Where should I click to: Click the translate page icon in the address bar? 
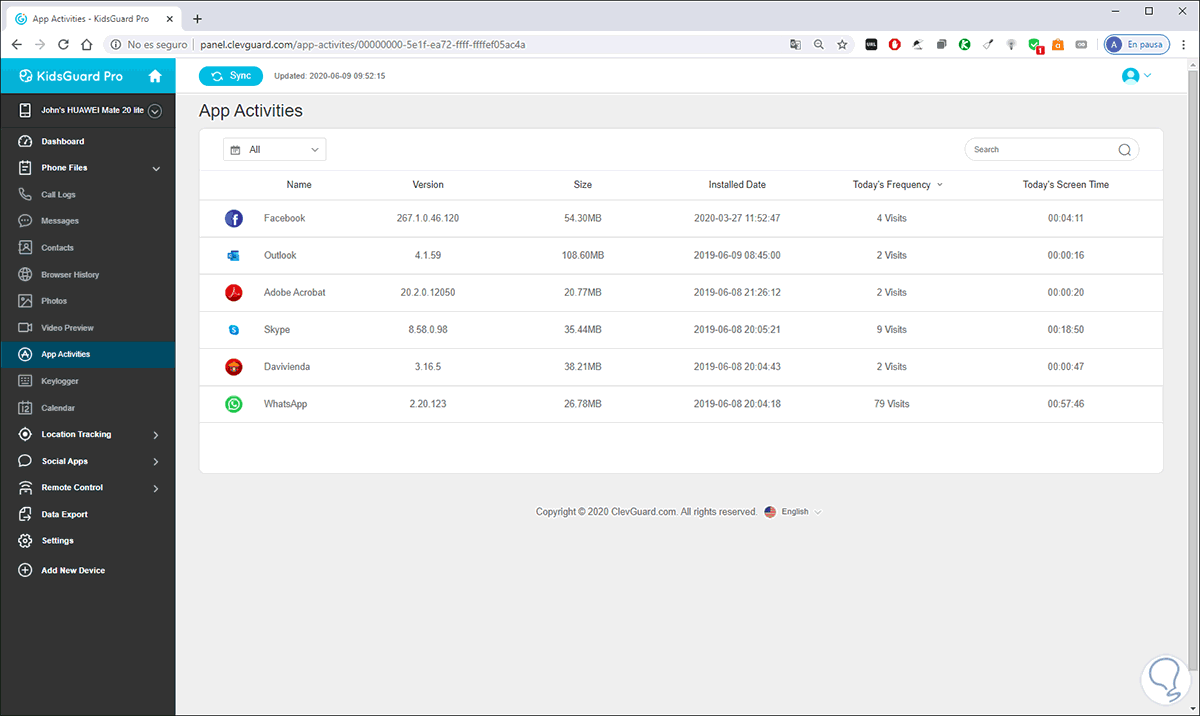795,45
